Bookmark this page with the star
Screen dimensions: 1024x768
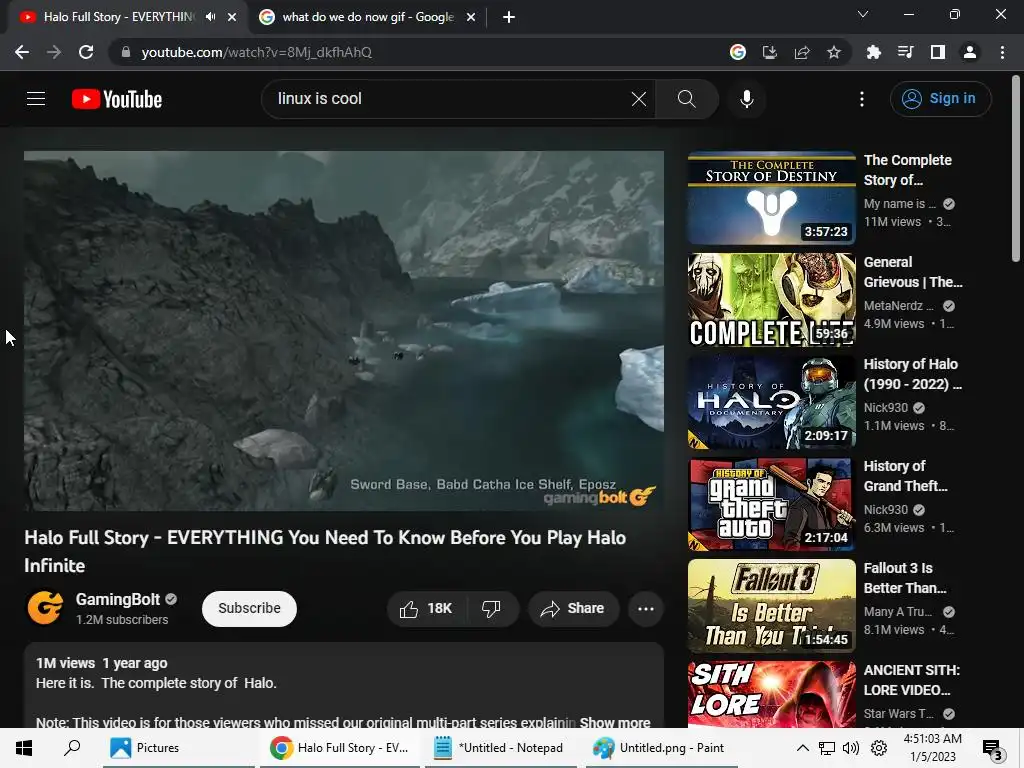pyautogui.click(x=834, y=52)
